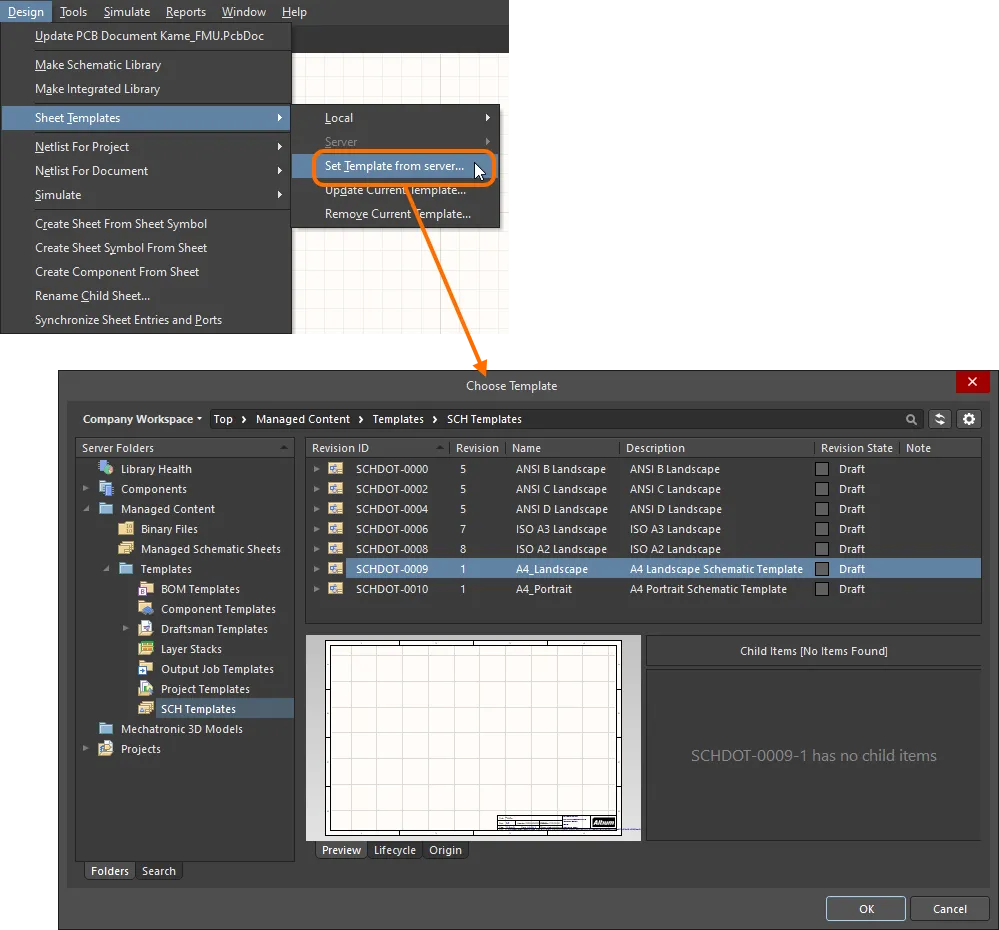The height and width of the screenshot is (930, 999).
Task: Click the Binary Files folder icon
Action: click(126, 529)
